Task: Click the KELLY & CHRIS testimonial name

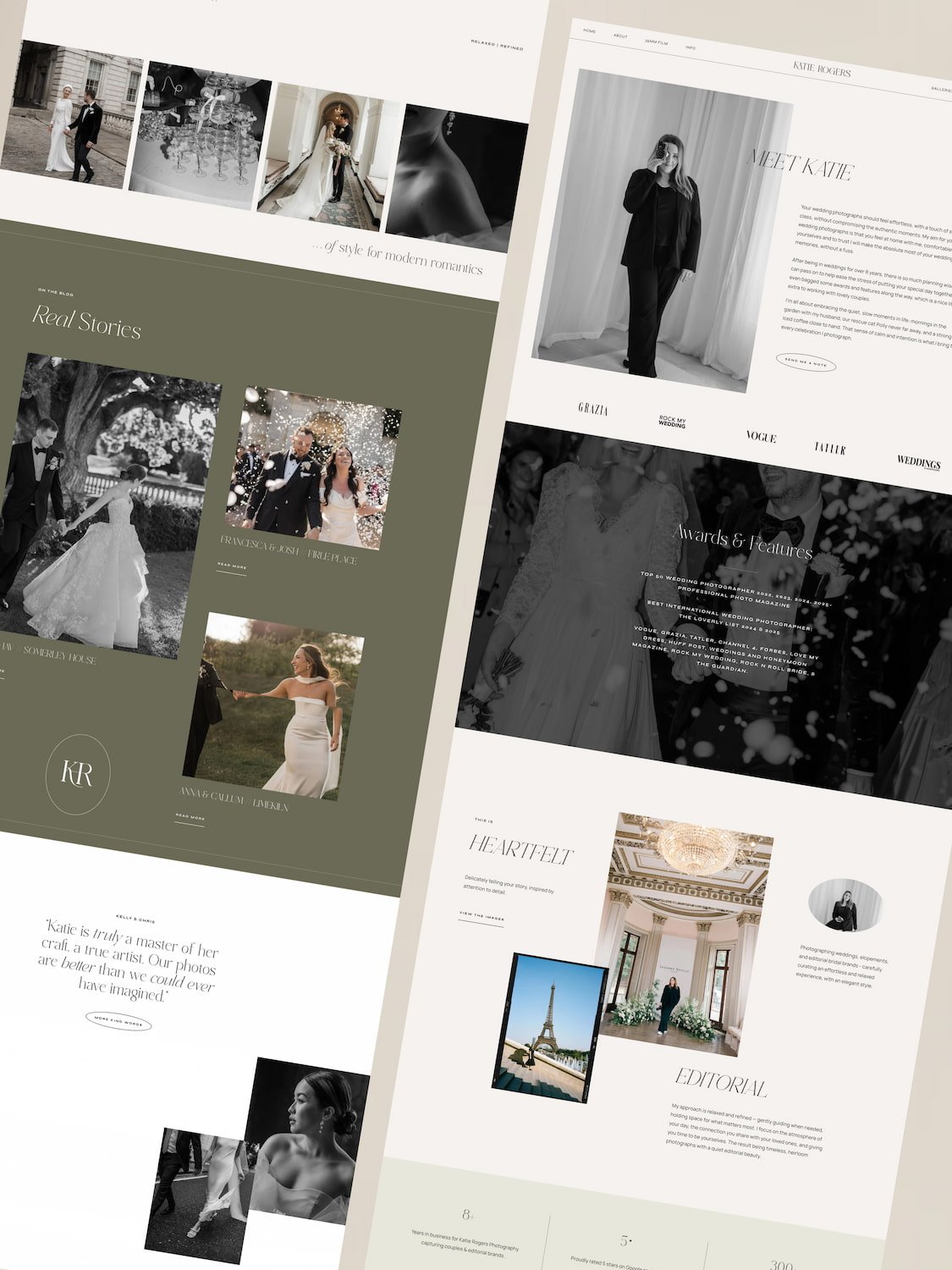Action: coord(135,917)
